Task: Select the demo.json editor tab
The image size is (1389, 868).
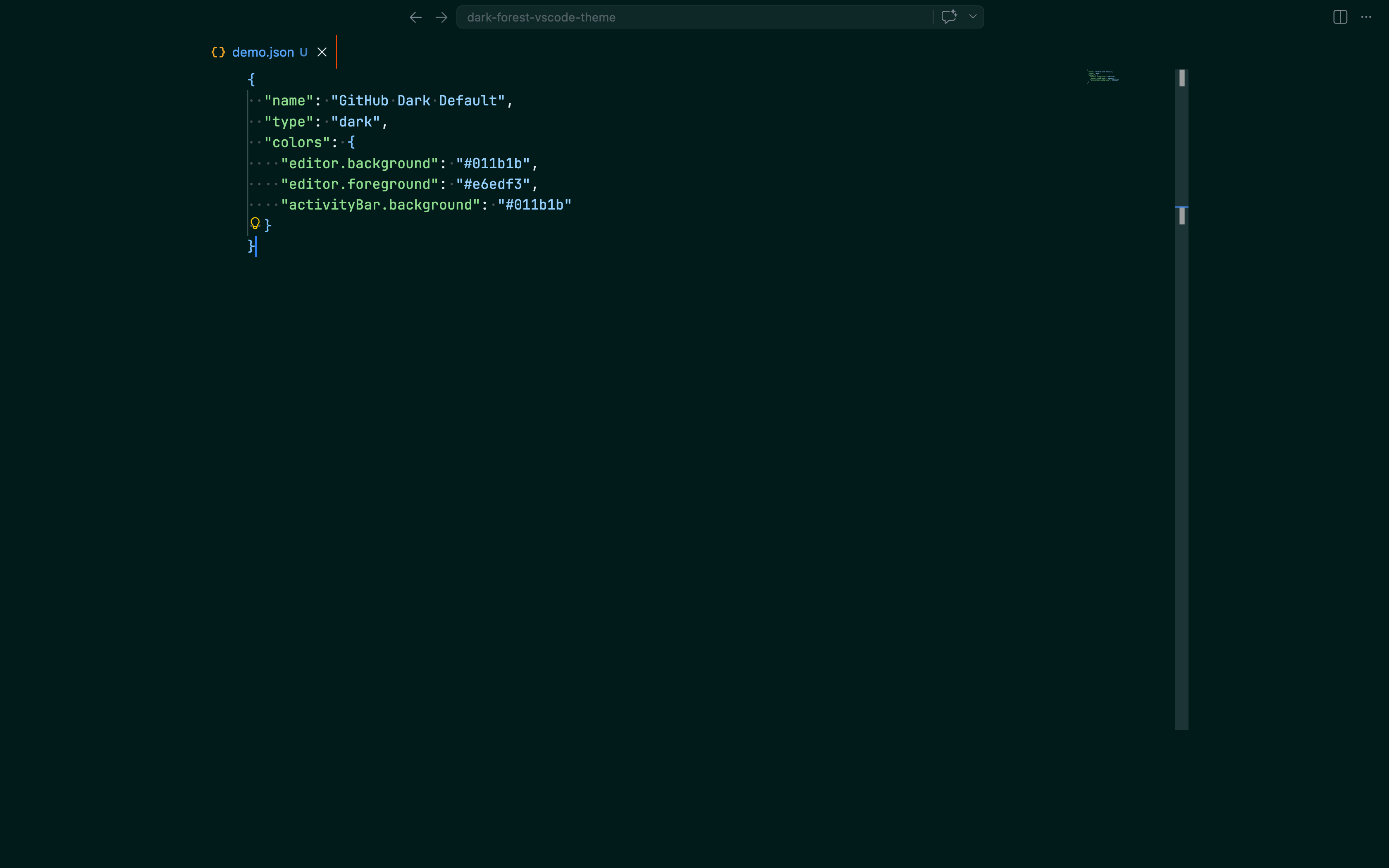Action: coord(269,52)
